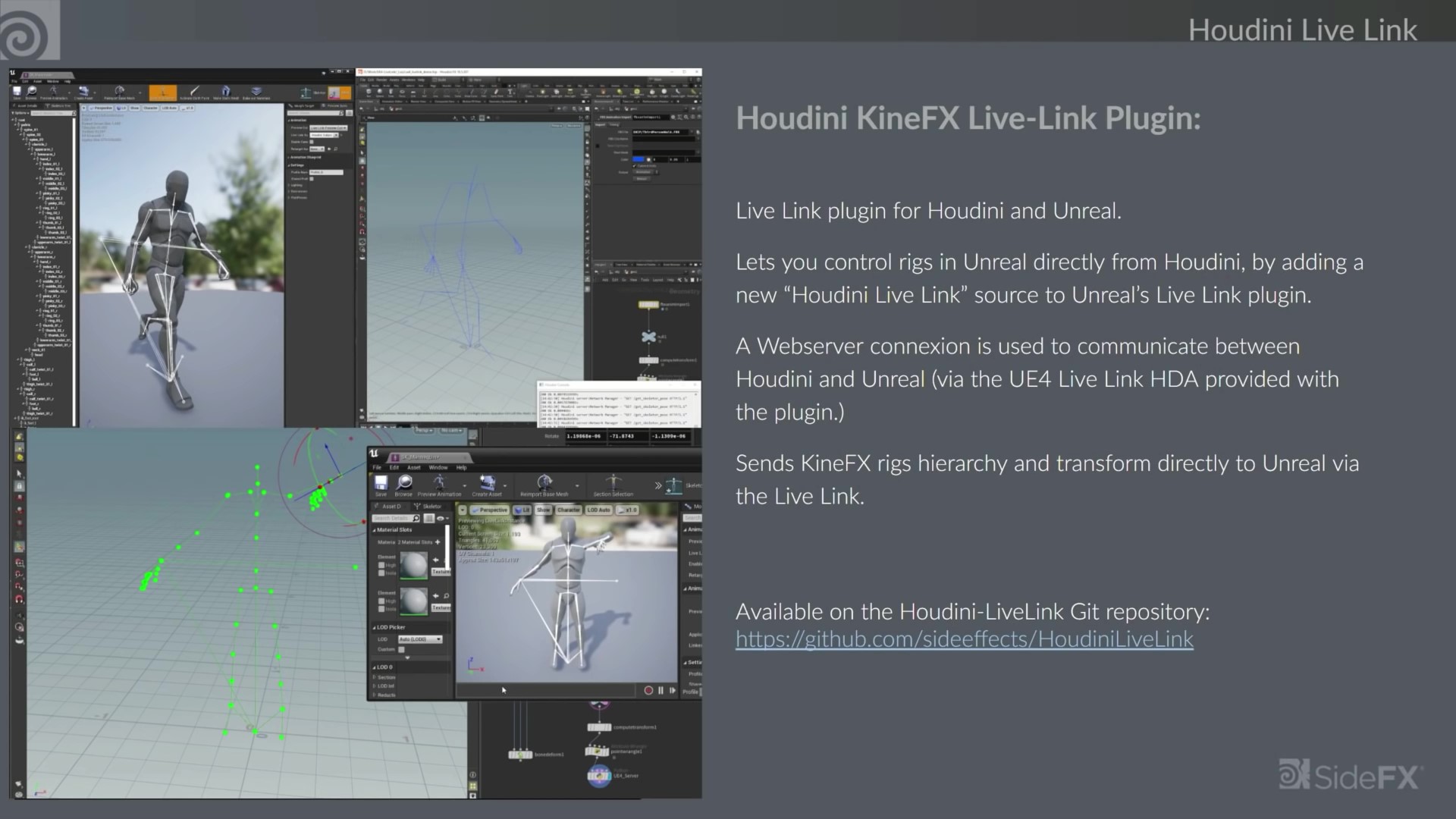The height and width of the screenshot is (819, 1456).
Task: Click Textures button under second material element
Action: [441, 607]
